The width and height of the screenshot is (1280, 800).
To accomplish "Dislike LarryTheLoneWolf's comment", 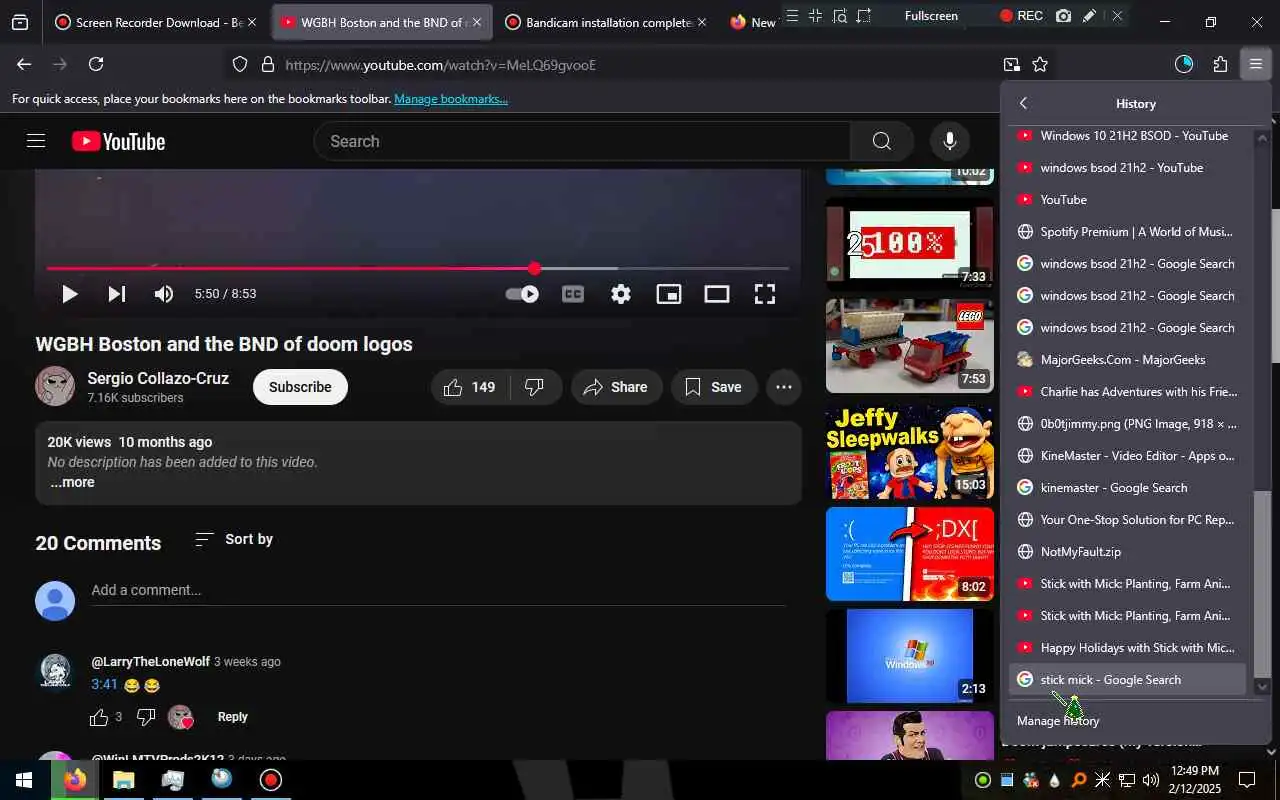I will point(146,717).
